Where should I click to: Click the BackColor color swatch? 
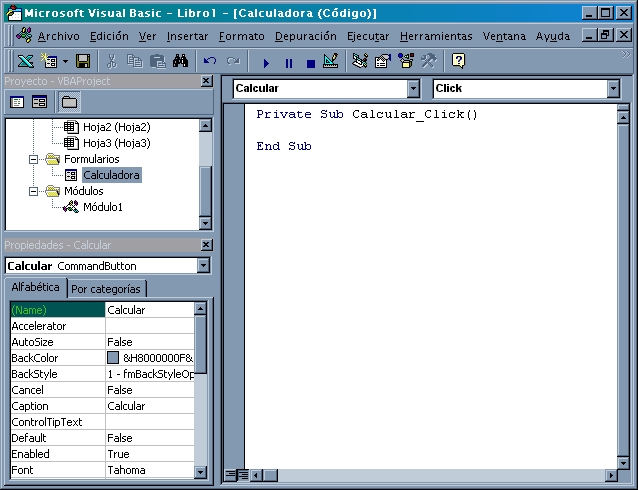[x=113, y=358]
